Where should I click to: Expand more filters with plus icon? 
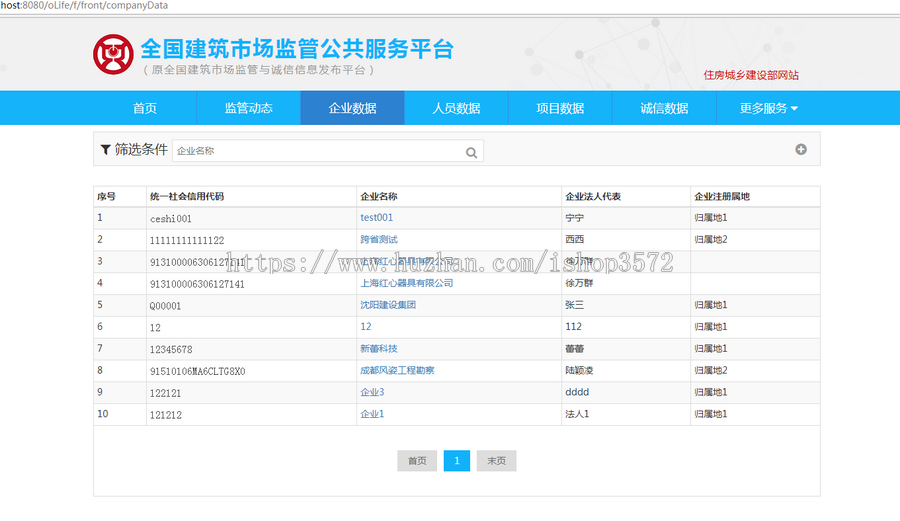pos(801,150)
